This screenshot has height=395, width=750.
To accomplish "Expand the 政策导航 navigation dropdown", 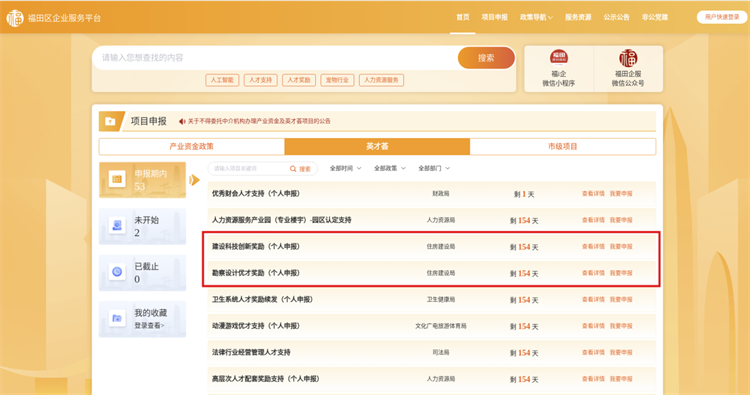I will [x=536, y=17].
